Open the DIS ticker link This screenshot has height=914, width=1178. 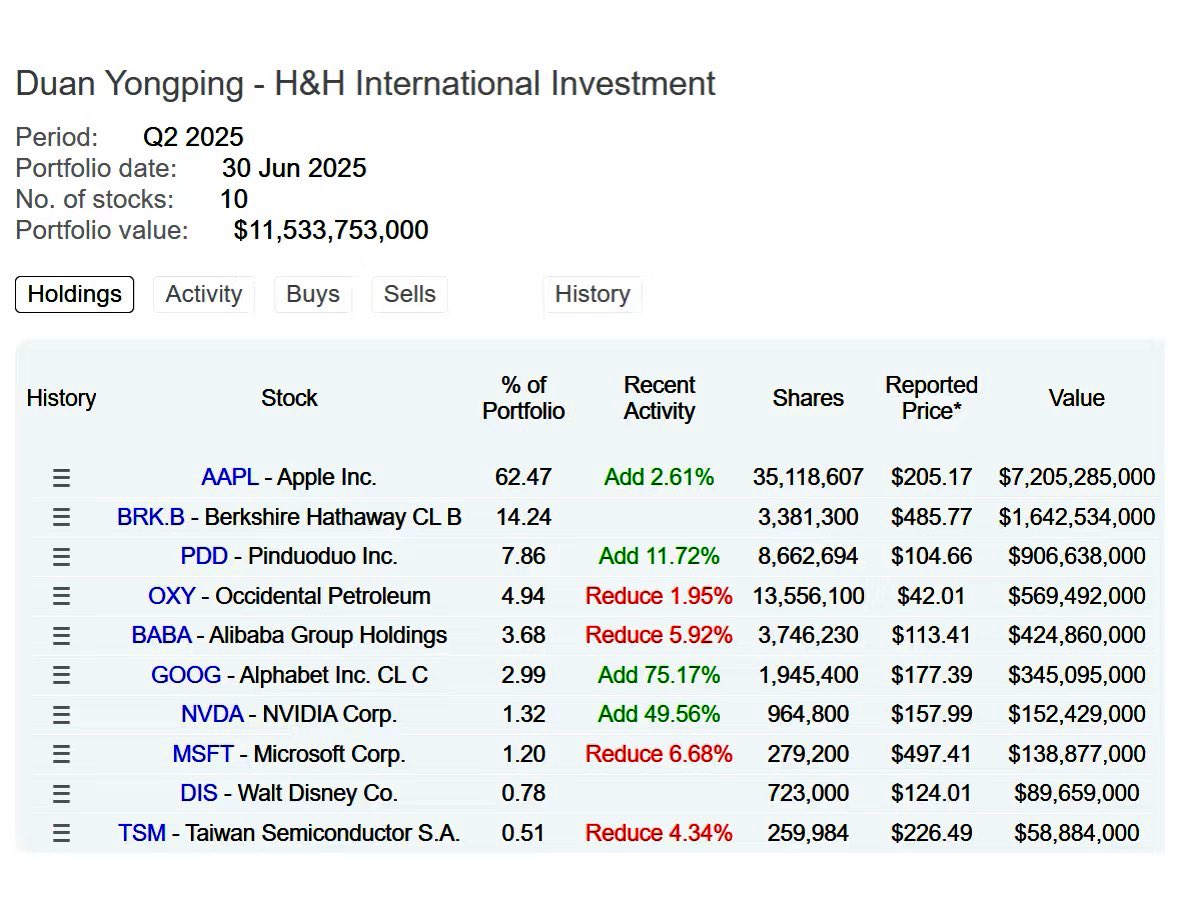pyautogui.click(x=198, y=792)
